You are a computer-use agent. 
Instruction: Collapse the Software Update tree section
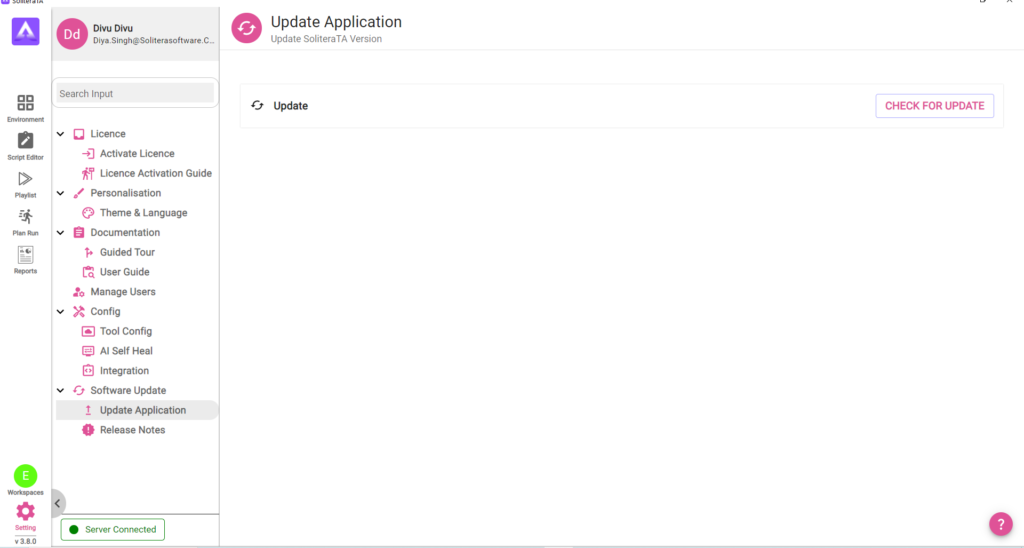click(61, 391)
